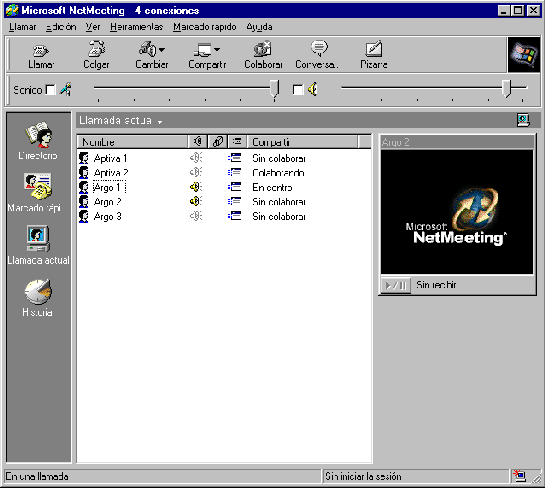545x488 pixels.
Task: Click the NetMeeting video preview window
Action: pos(457,212)
